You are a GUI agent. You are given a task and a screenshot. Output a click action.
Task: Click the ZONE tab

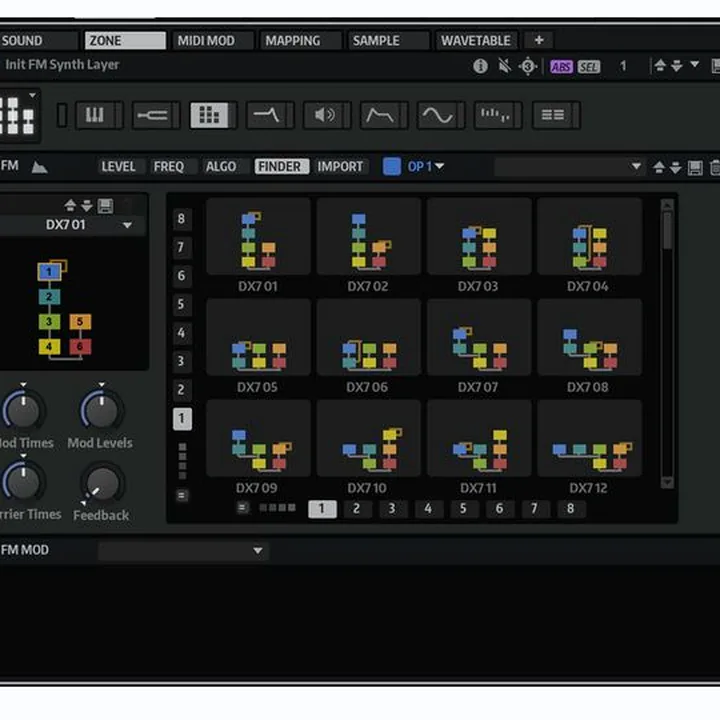[x=125, y=40]
